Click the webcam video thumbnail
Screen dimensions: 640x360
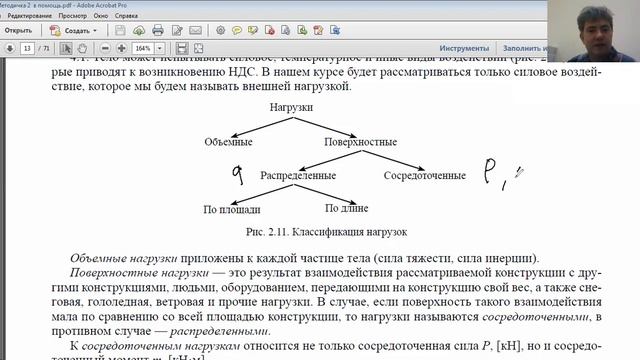point(593,31)
